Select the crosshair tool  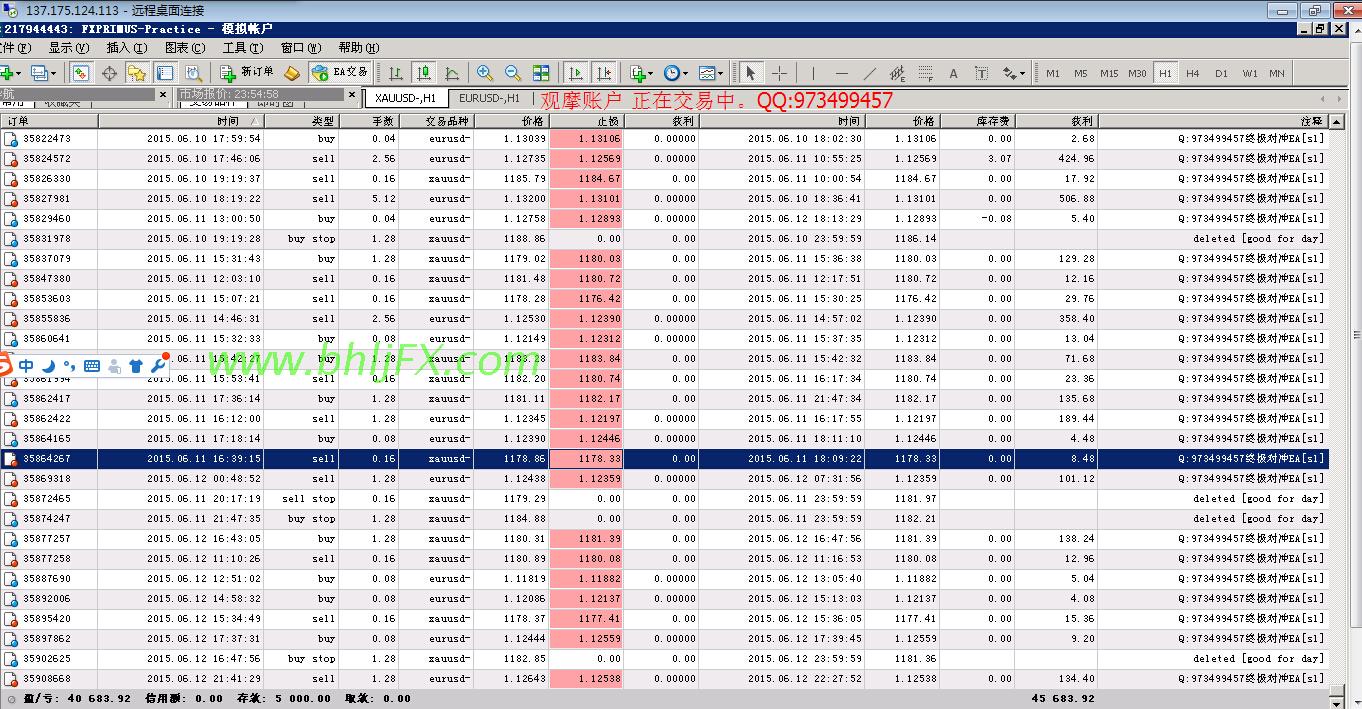[x=779, y=73]
